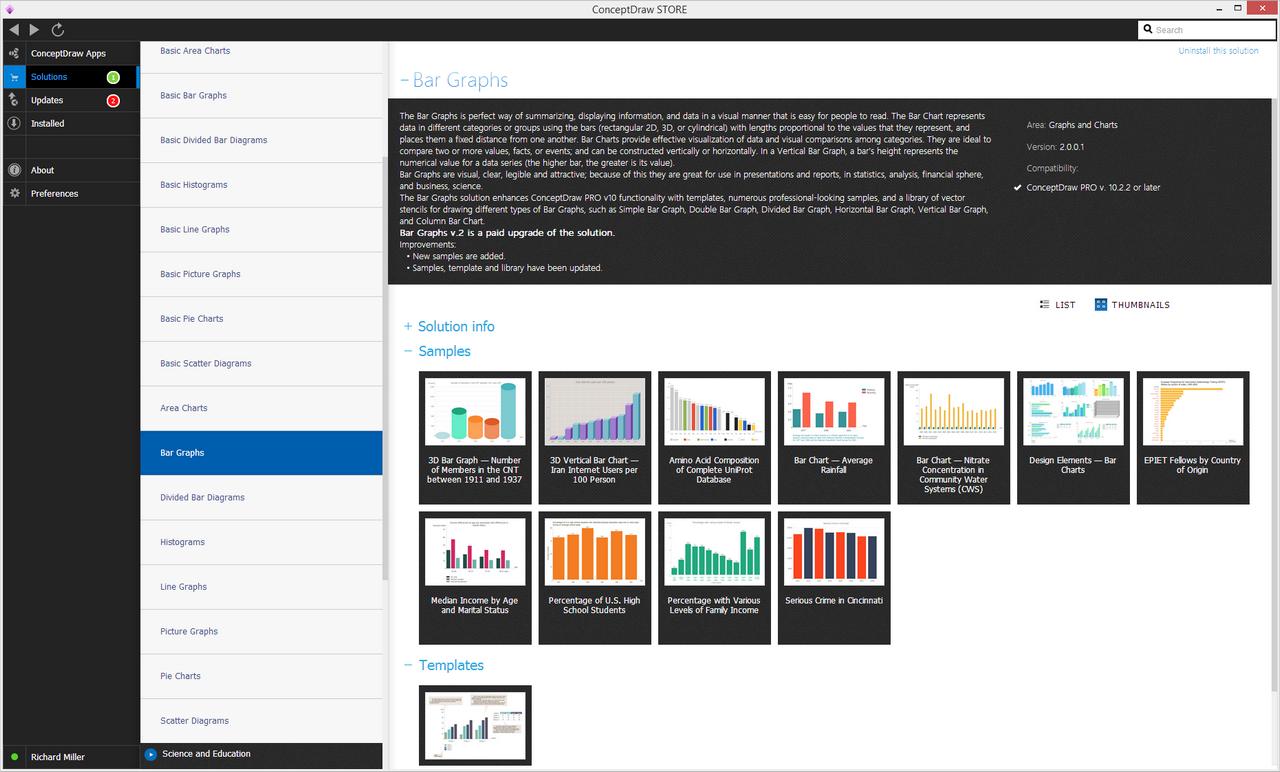Open EPIET Fellows by Country sample

(1193, 437)
